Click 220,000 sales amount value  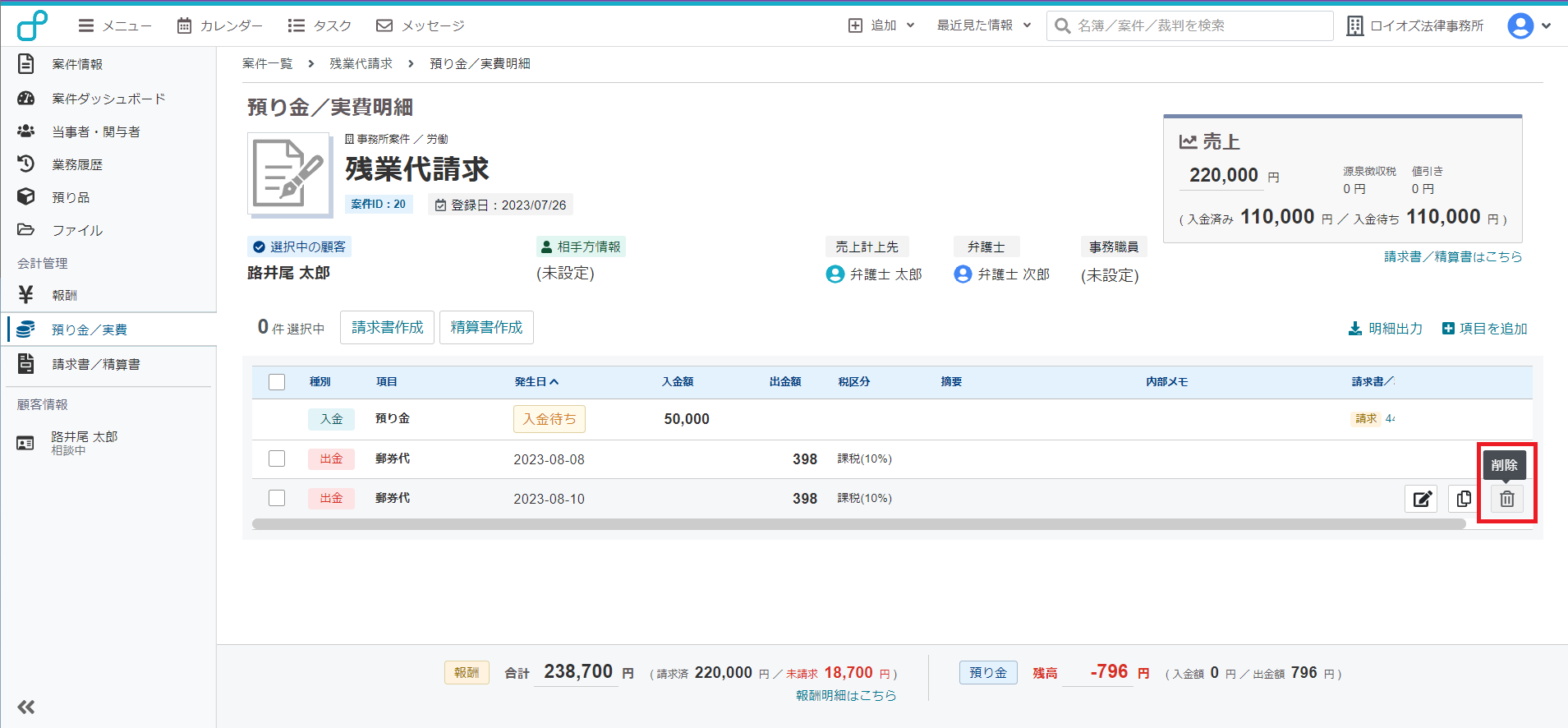point(1224,175)
